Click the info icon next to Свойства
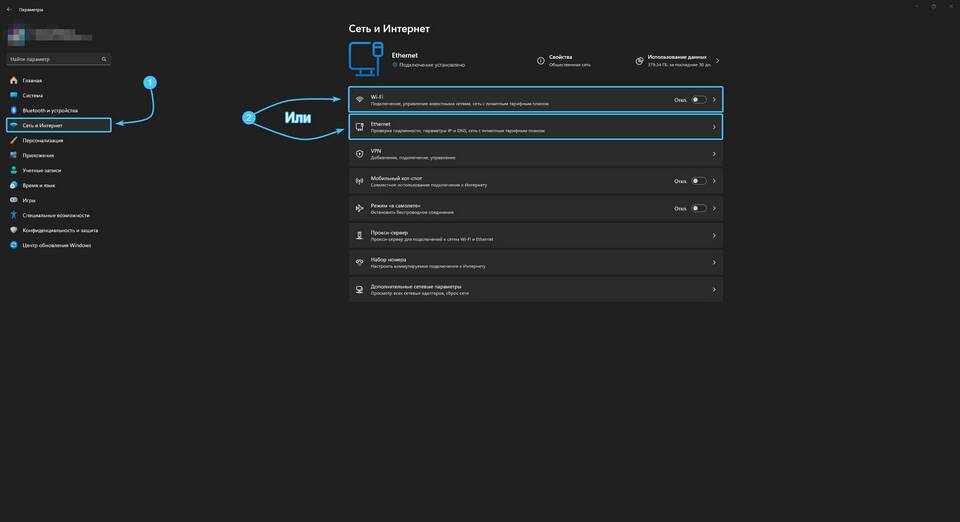960x522 pixels. [x=541, y=61]
